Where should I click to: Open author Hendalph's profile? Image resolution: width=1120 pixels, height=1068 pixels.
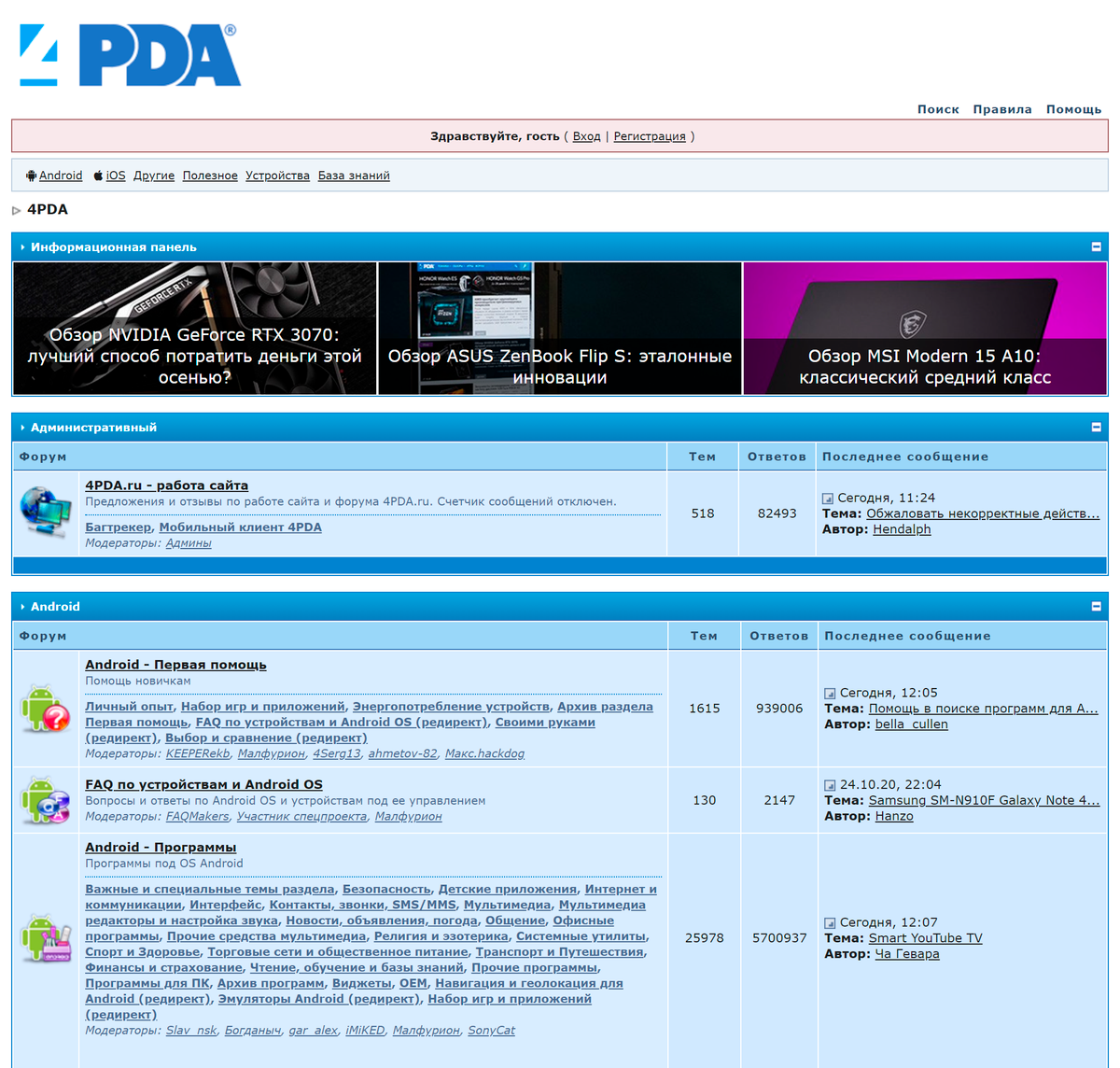(902, 529)
